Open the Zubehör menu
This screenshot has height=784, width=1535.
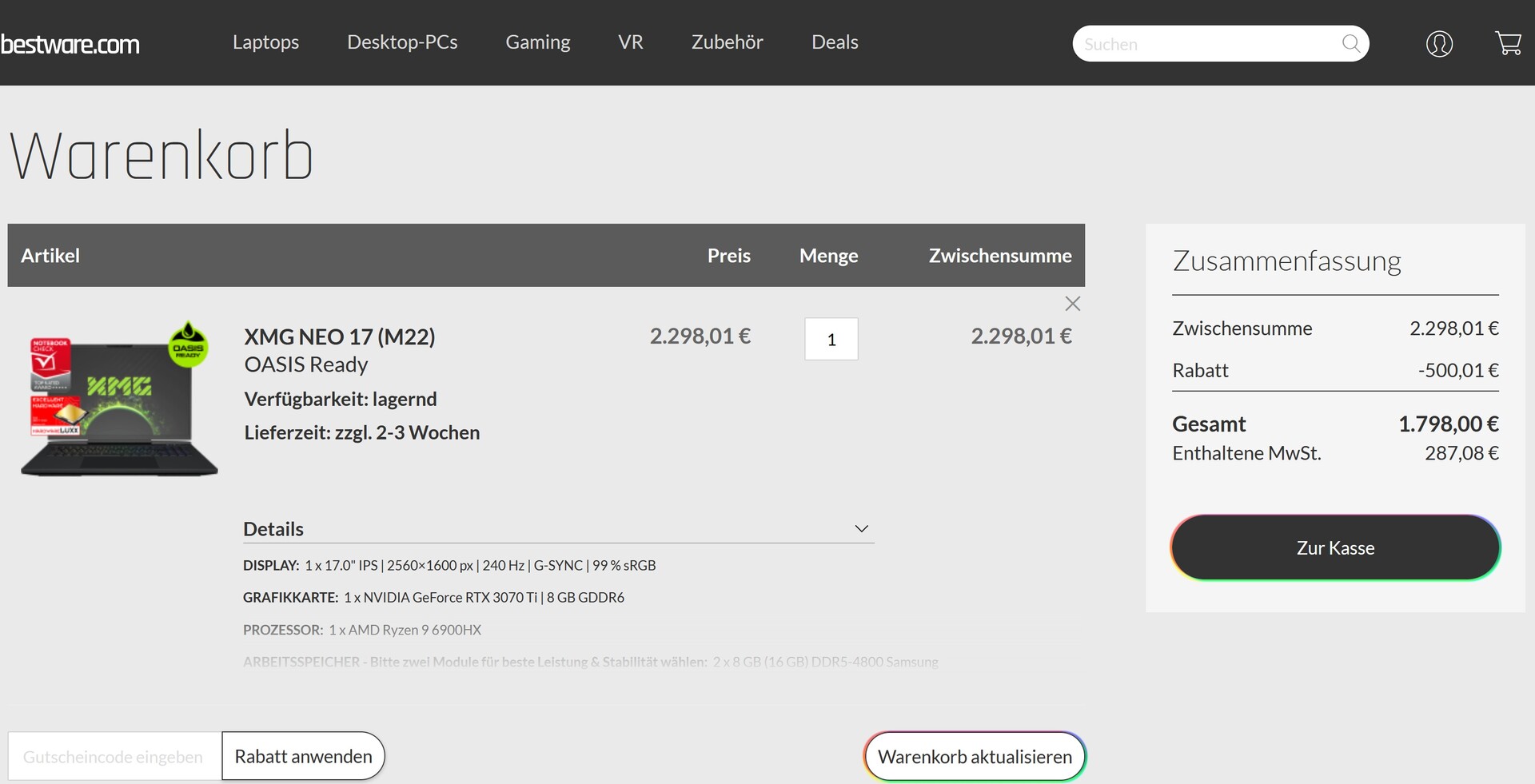tap(728, 42)
